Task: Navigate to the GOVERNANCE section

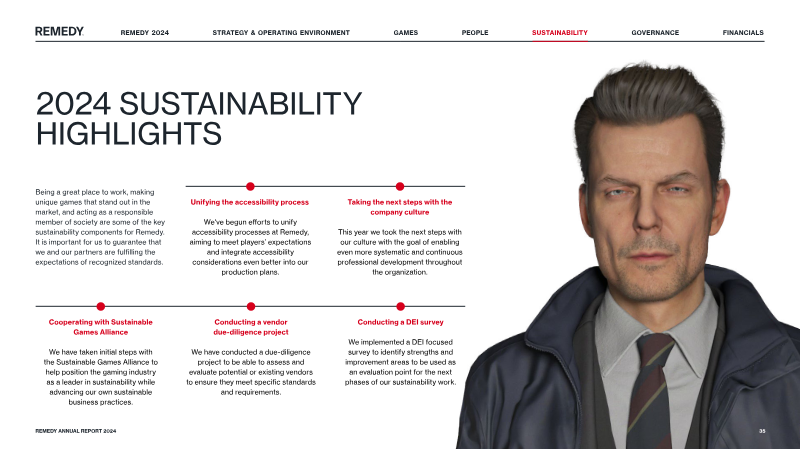Action: [x=655, y=33]
